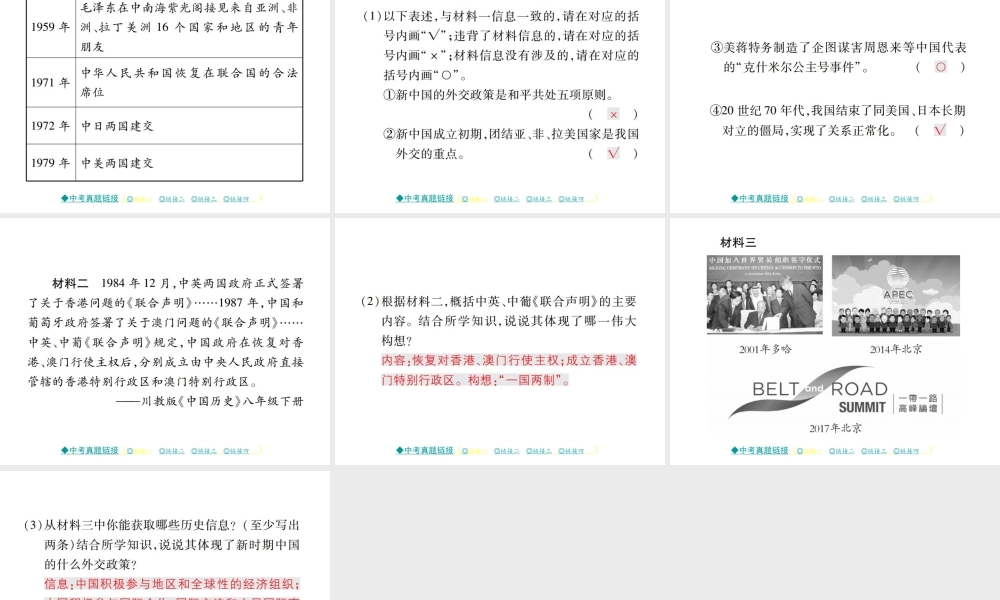Click 链接二 on the question (1) slide

pyautogui.click(x=508, y=199)
